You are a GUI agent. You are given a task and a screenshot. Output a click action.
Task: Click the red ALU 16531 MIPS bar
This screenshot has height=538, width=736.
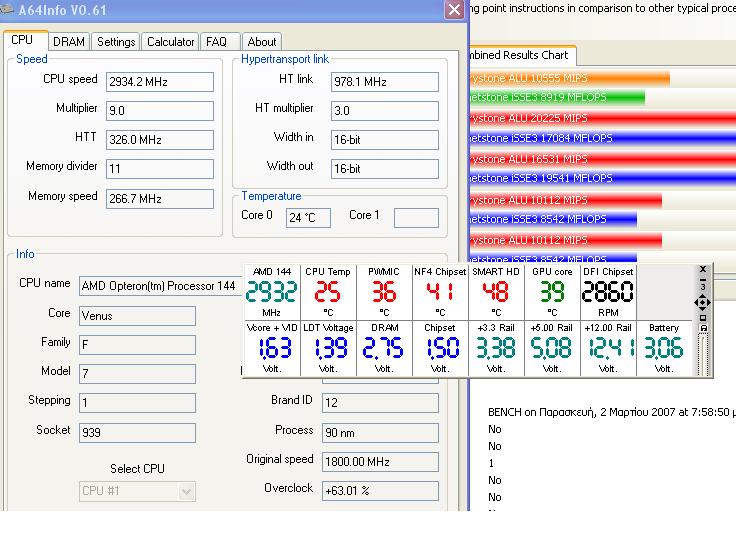603,159
